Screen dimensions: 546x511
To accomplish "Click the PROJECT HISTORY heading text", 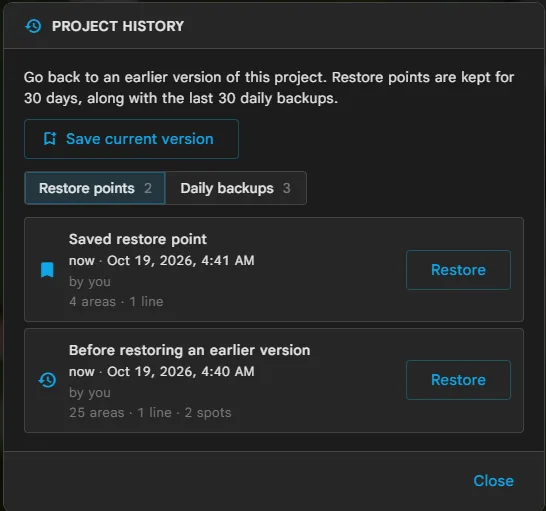I will [118, 26].
